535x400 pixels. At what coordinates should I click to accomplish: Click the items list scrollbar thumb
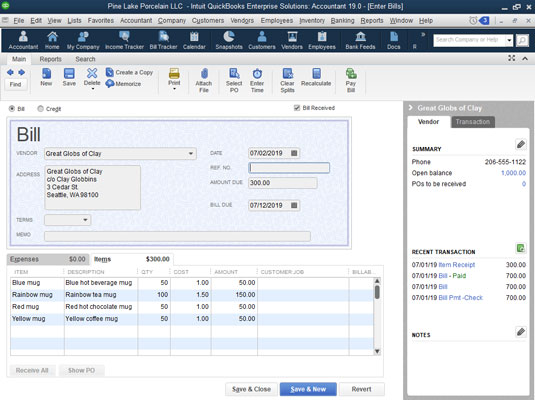[377, 292]
